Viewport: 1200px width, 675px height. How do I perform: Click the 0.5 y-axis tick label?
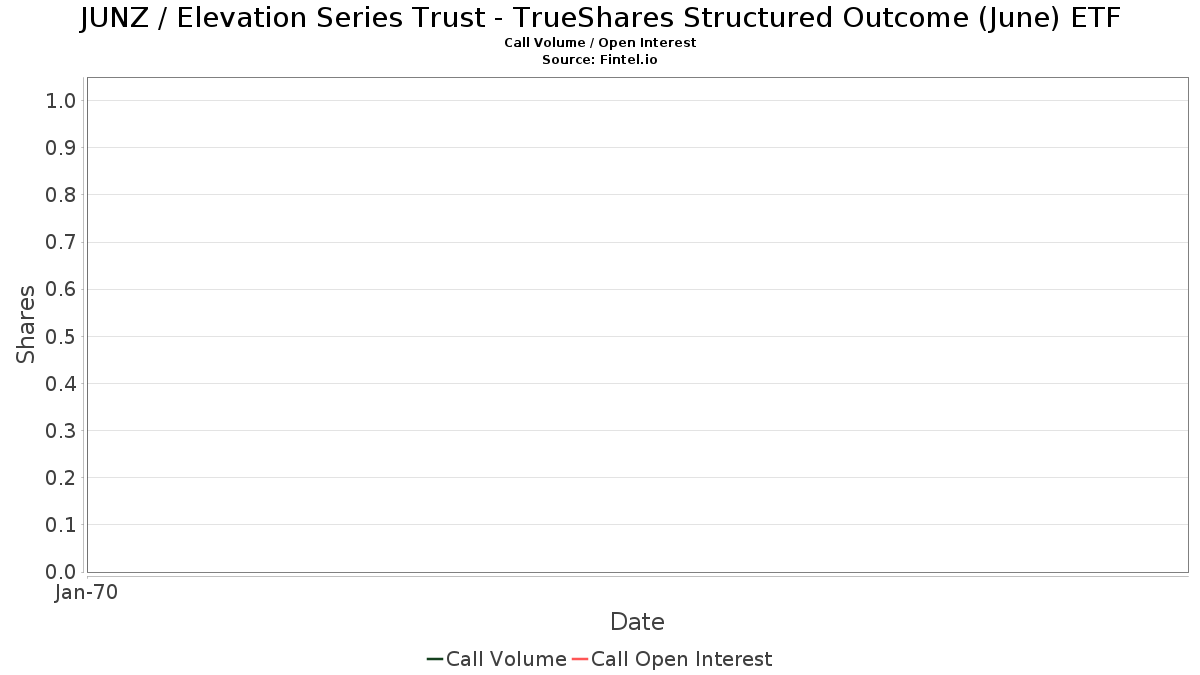(61, 337)
